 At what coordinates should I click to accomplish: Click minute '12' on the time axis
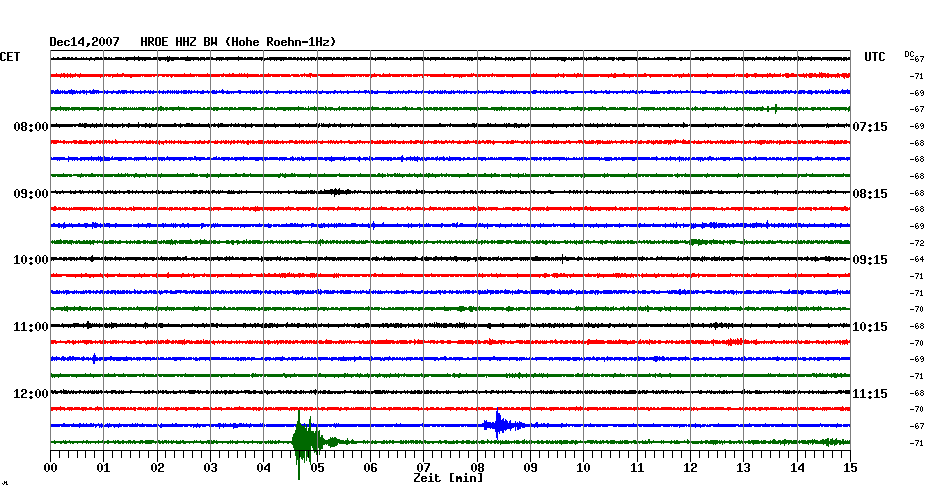690,468
